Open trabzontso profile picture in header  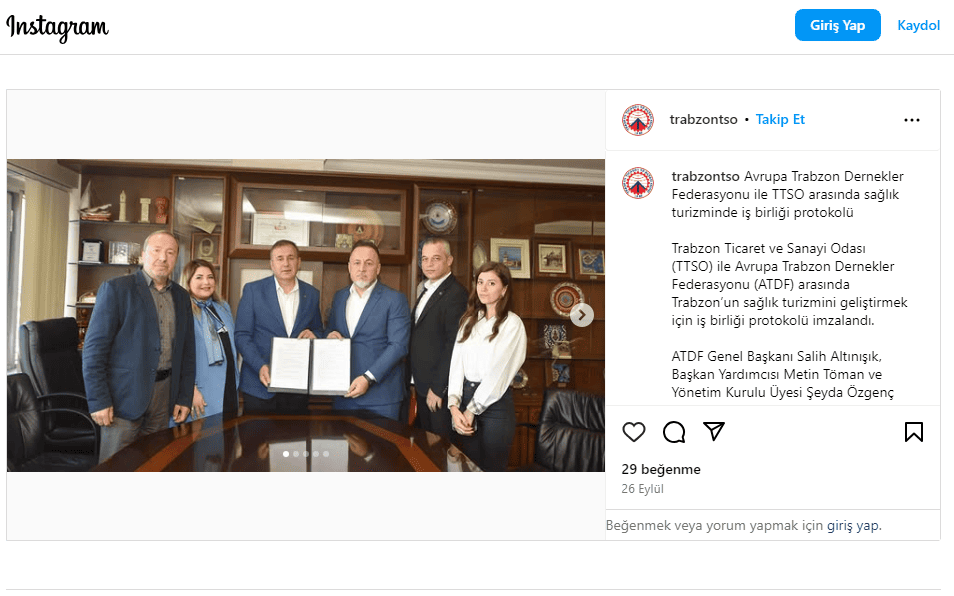[x=638, y=120]
